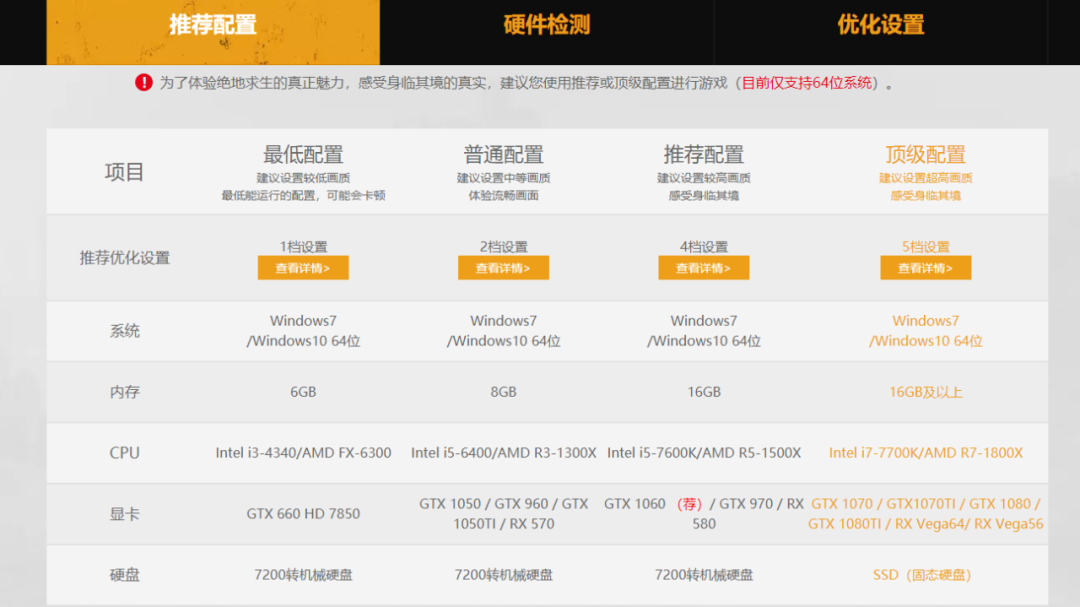The image size is (1080, 607).
Task: Click the 硬盘 row label
Action: [x=125, y=575]
